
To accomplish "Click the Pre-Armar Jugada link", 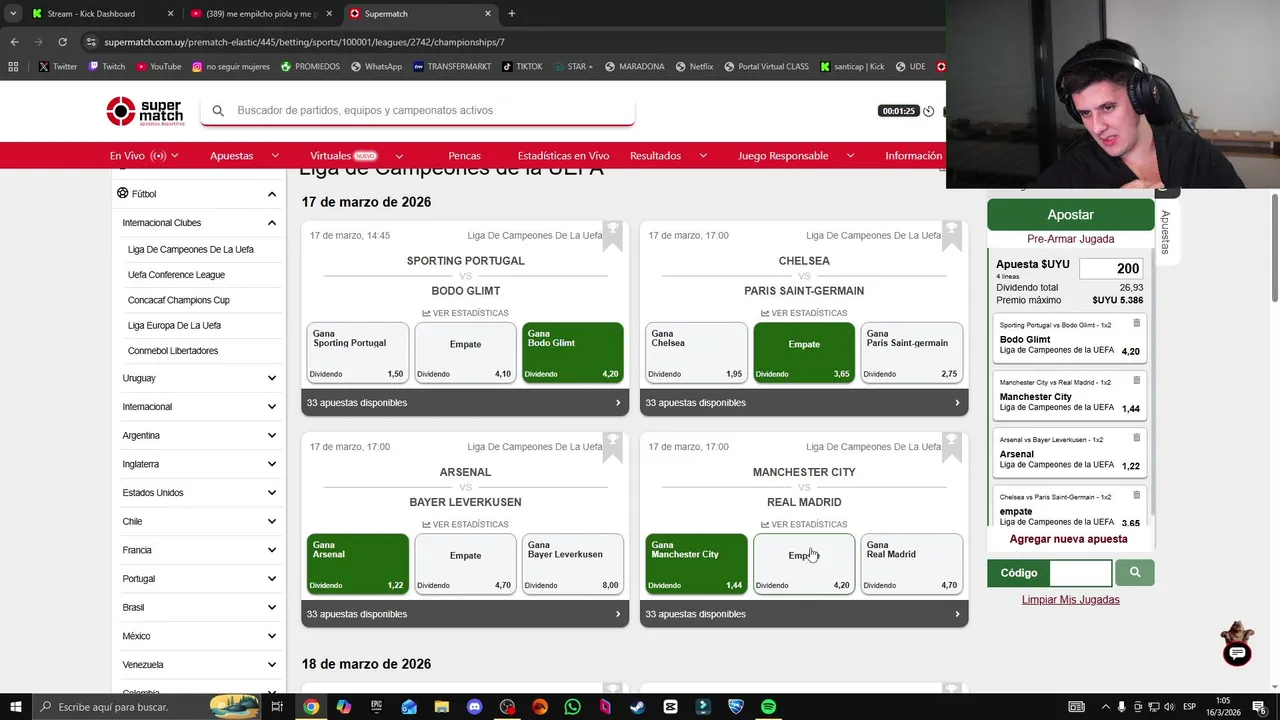I will pos(1070,239).
